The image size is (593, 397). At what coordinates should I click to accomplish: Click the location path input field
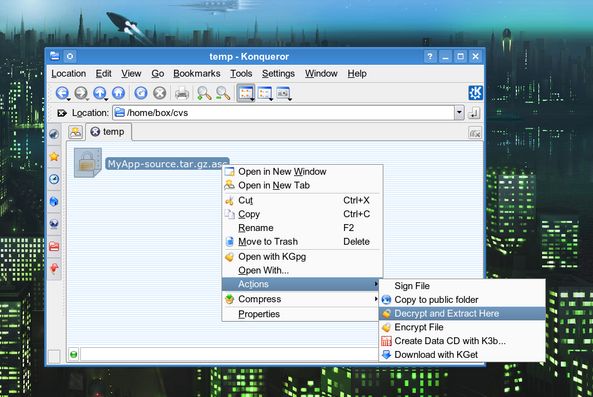[284, 113]
